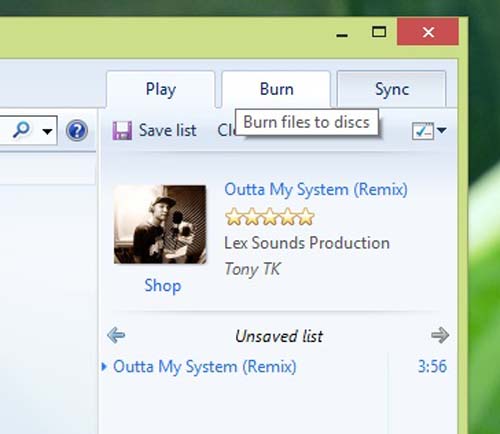Minimize the media player window
The image size is (500, 434).
tap(342, 35)
